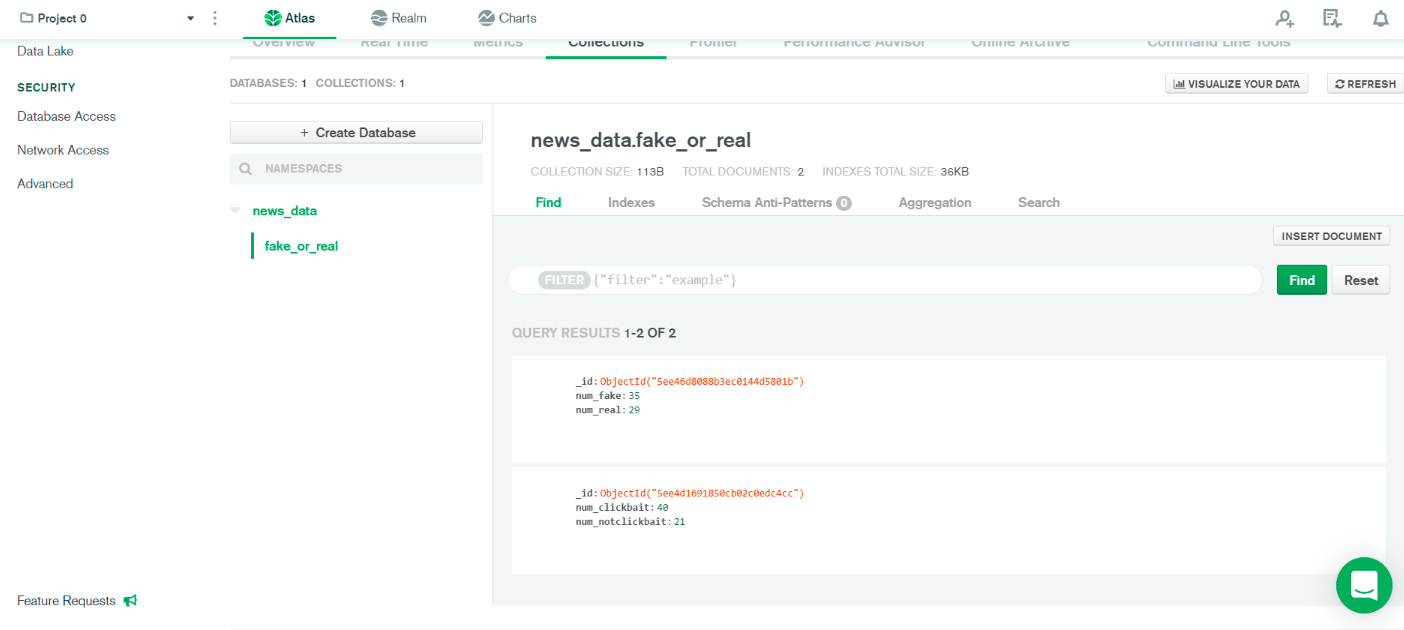Click into the filter query field
The image size is (1404, 630).
pyautogui.click(x=885, y=280)
